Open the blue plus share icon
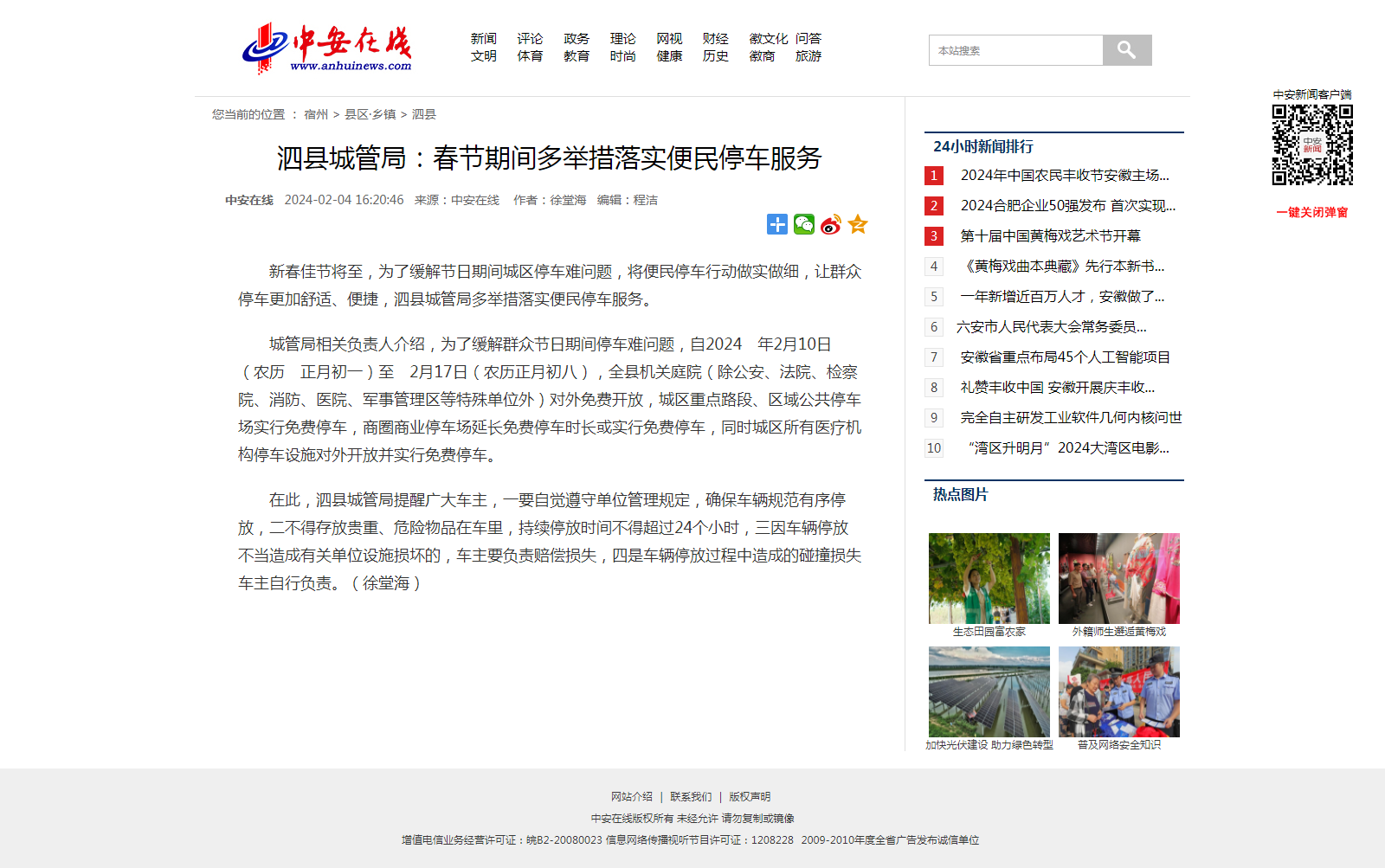Screen dimensions: 1385x868 (777, 224)
